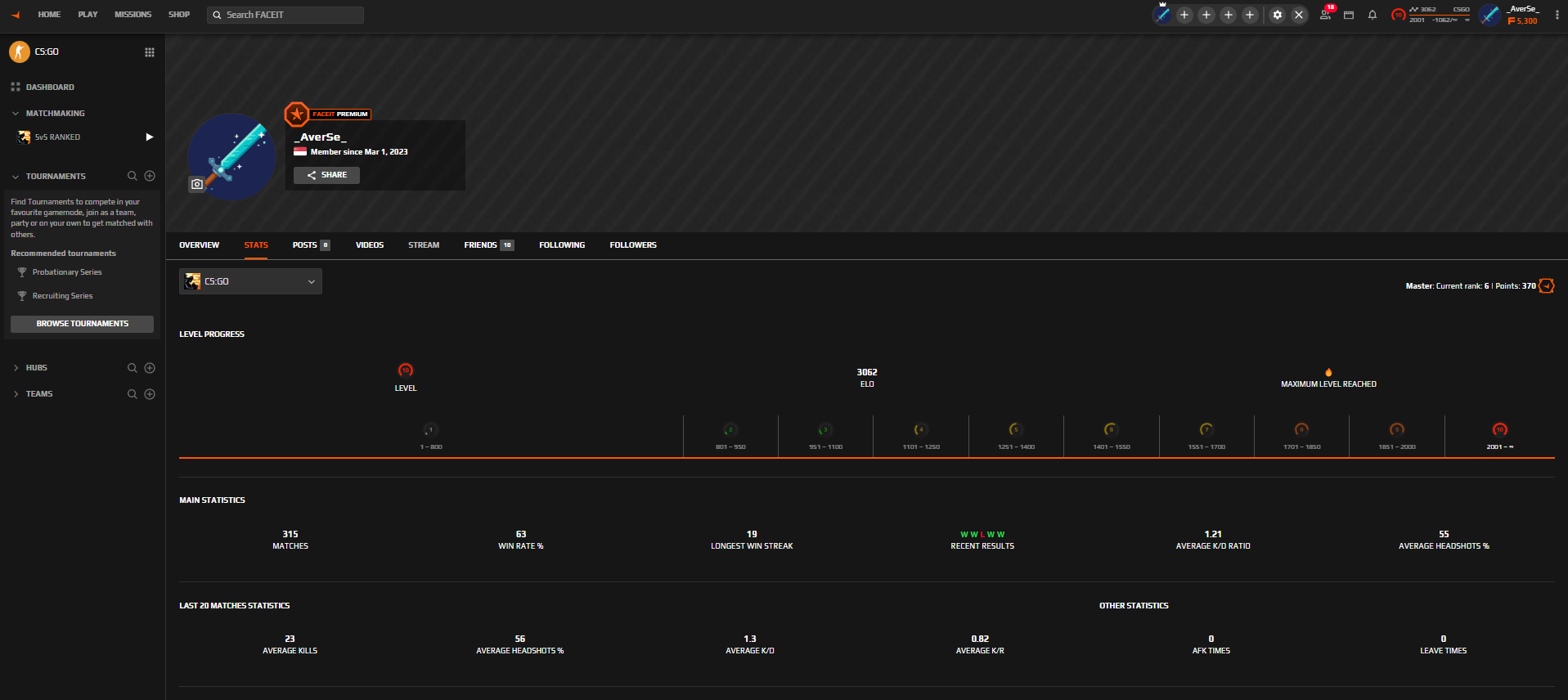Open the Followers tab
Viewport: 1568px width, 700px height.
pos(633,245)
